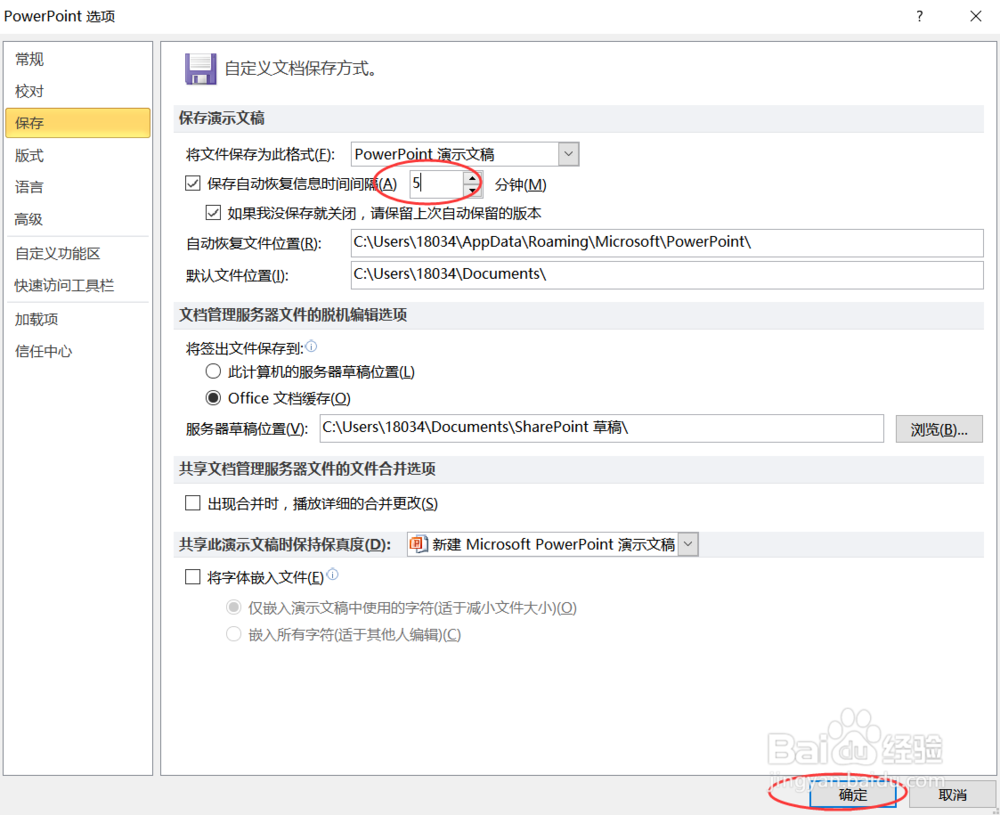Enable 出现合并时播放详细的合并更改 checkbox
The width and height of the screenshot is (1000, 815).
pyautogui.click(x=193, y=503)
